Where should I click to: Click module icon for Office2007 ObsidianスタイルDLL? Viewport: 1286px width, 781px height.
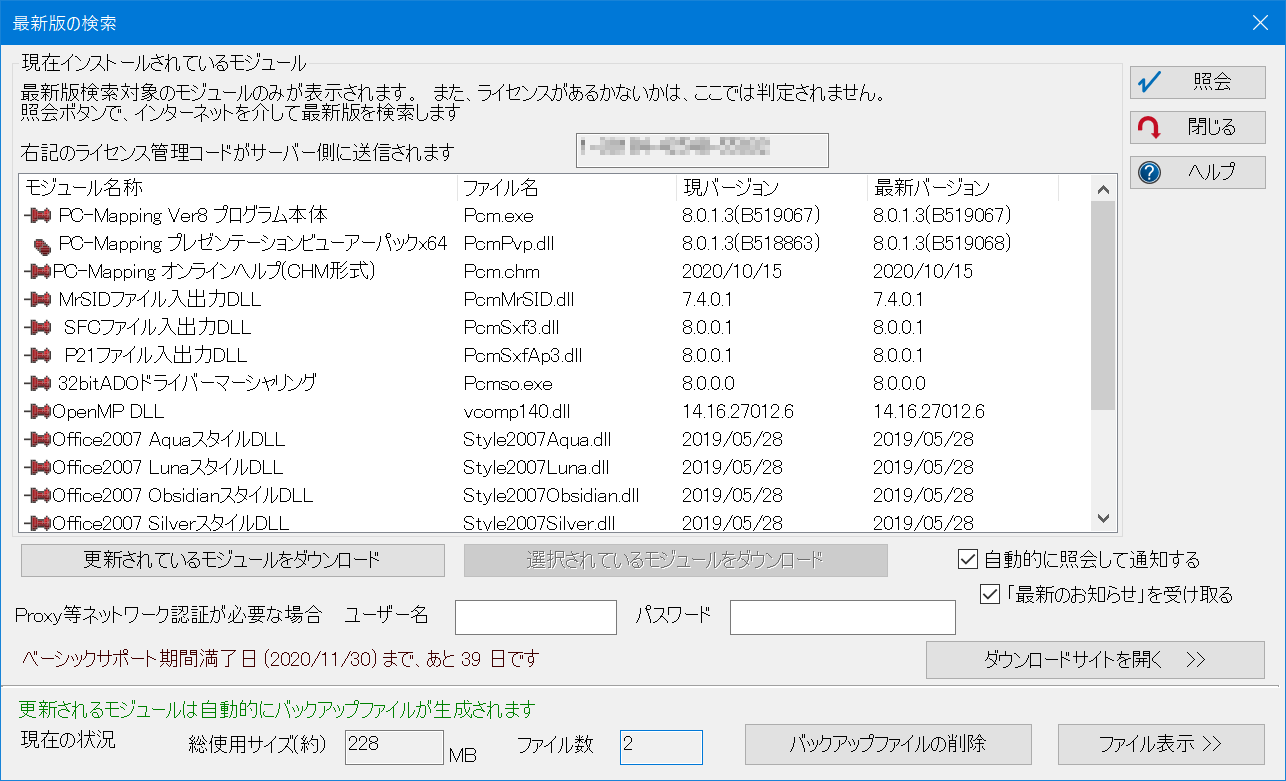[x=38, y=495]
